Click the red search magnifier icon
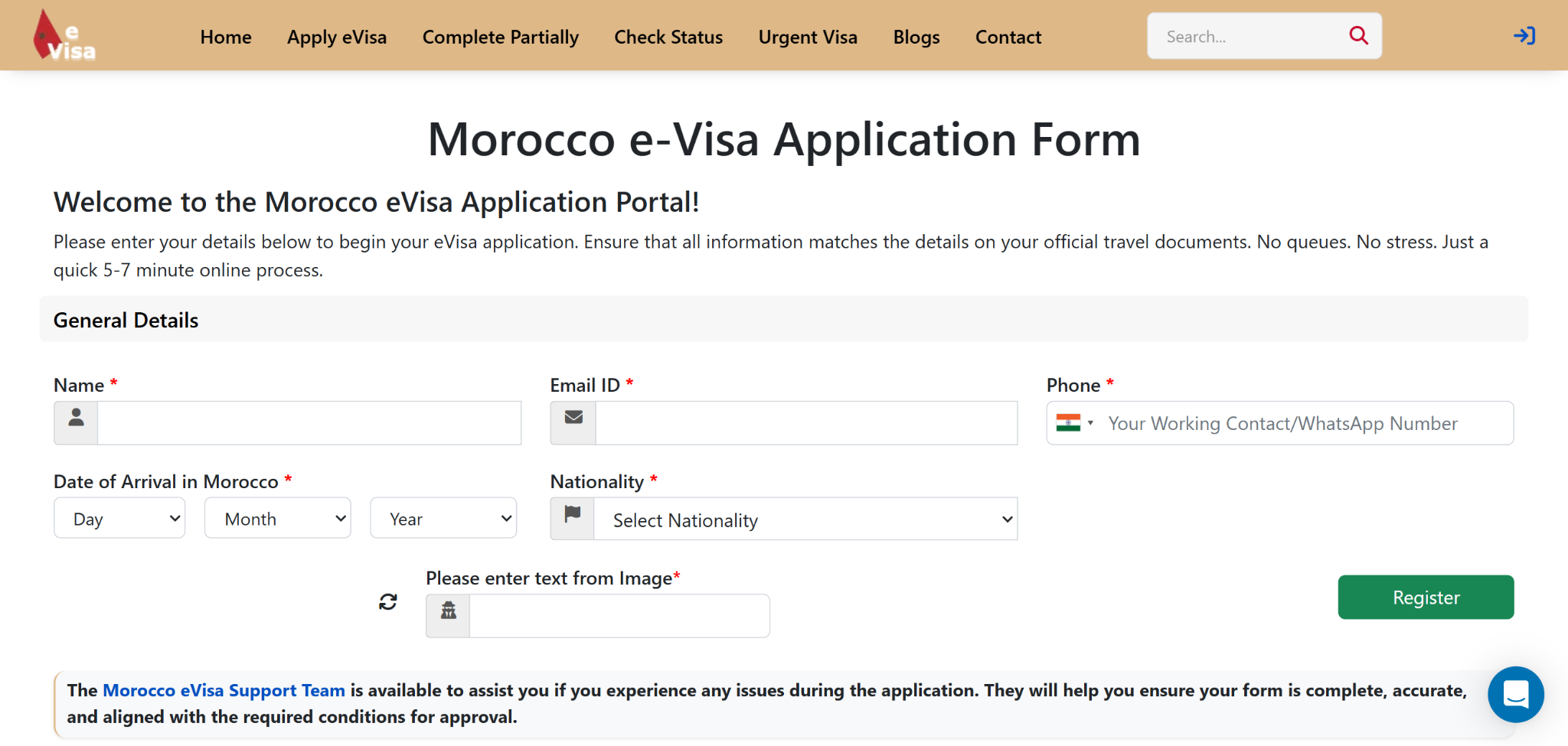Viewport: 1568px width, 746px height. pos(1358,35)
